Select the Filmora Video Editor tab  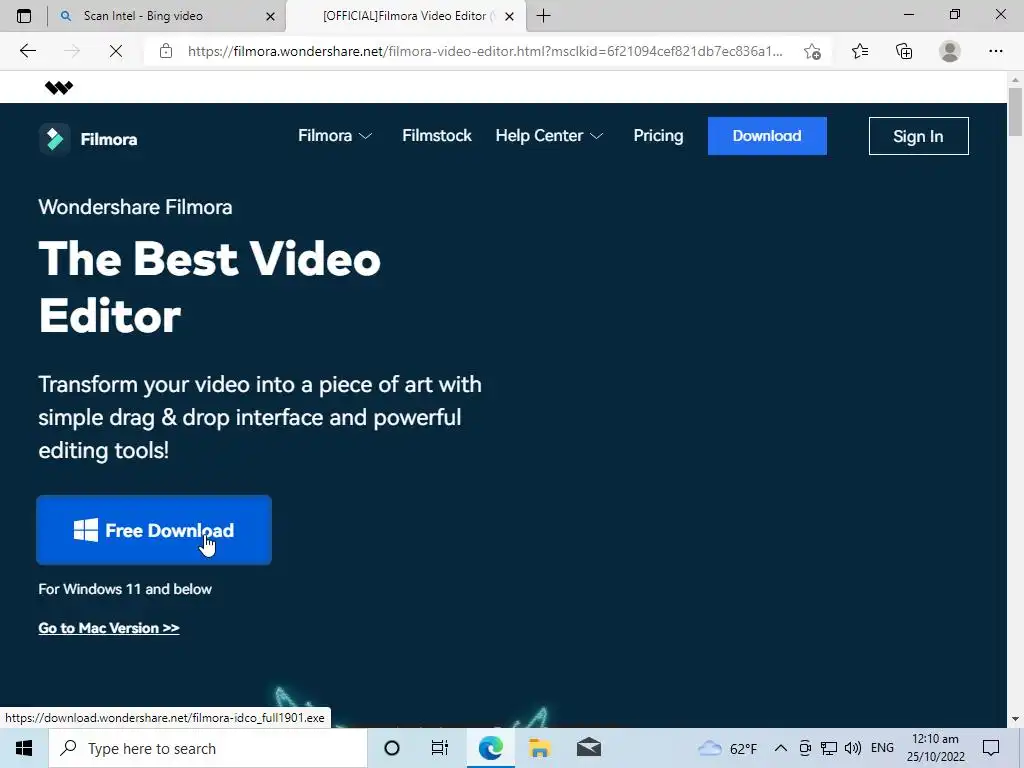pos(406,16)
